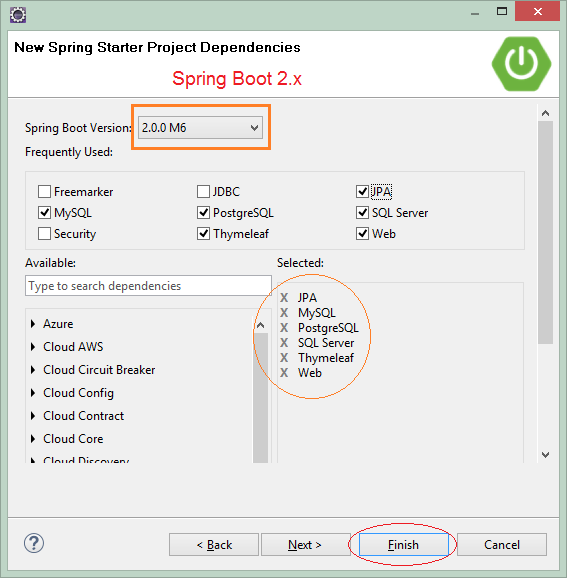Check the JDBC dependency
The height and width of the screenshot is (578, 567).
(203, 192)
